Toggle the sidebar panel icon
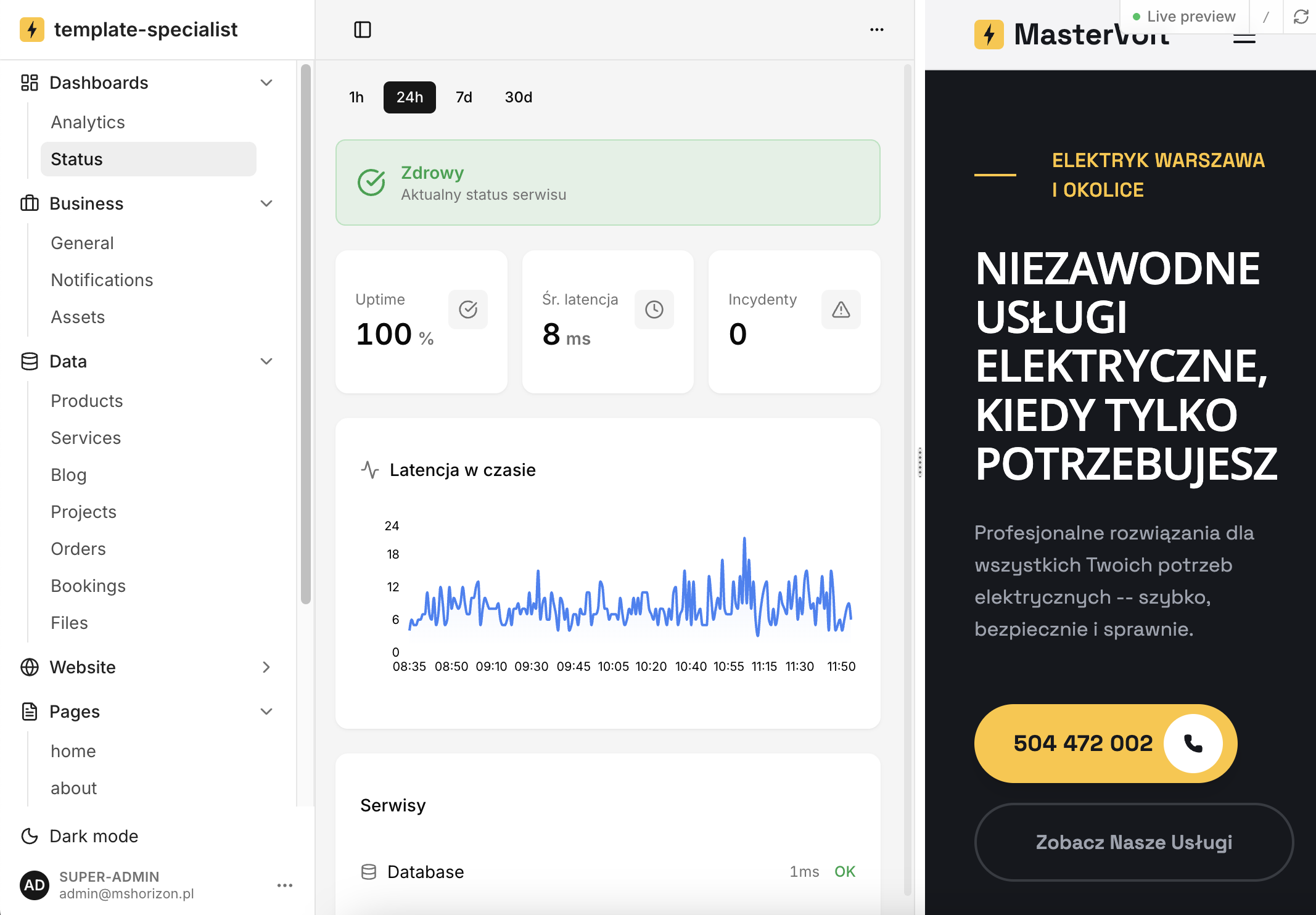Image resolution: width=1316 pixels, height=915 pixels. (363, 30)
